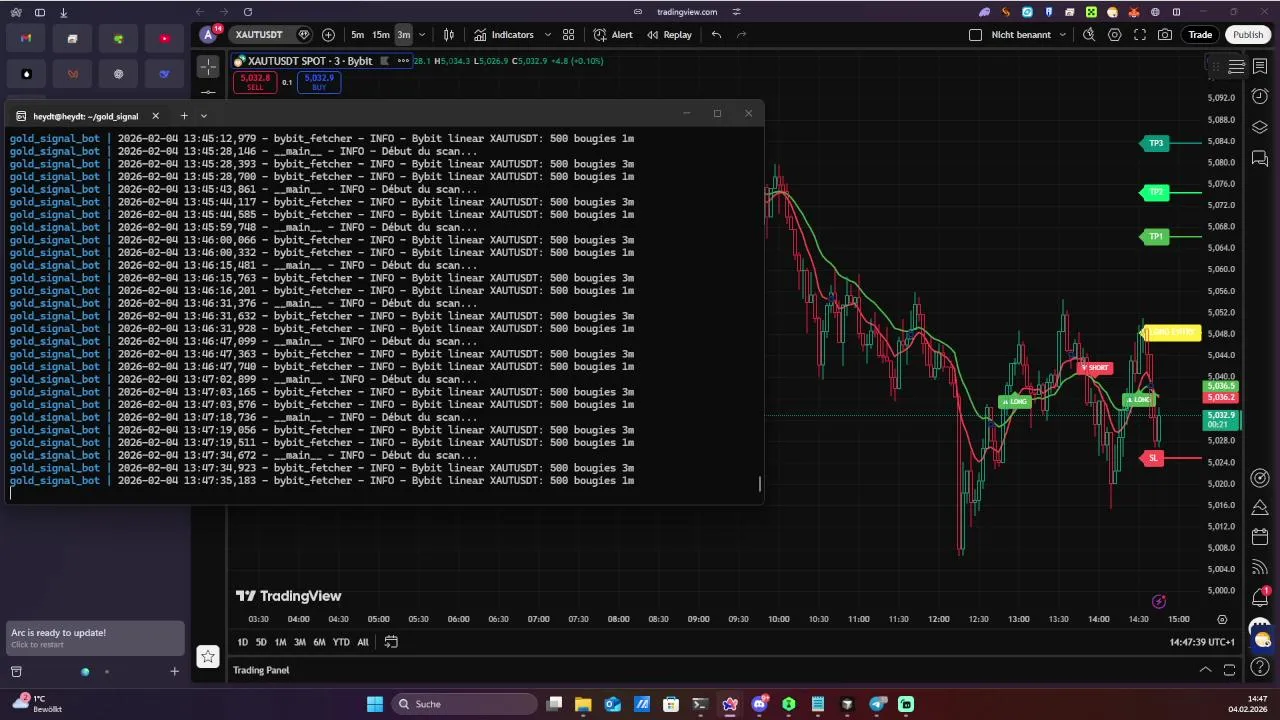Select the 3m timeframe
Image resolution: width=1280 pixels, height=720 pixels.
coord(403,35)
